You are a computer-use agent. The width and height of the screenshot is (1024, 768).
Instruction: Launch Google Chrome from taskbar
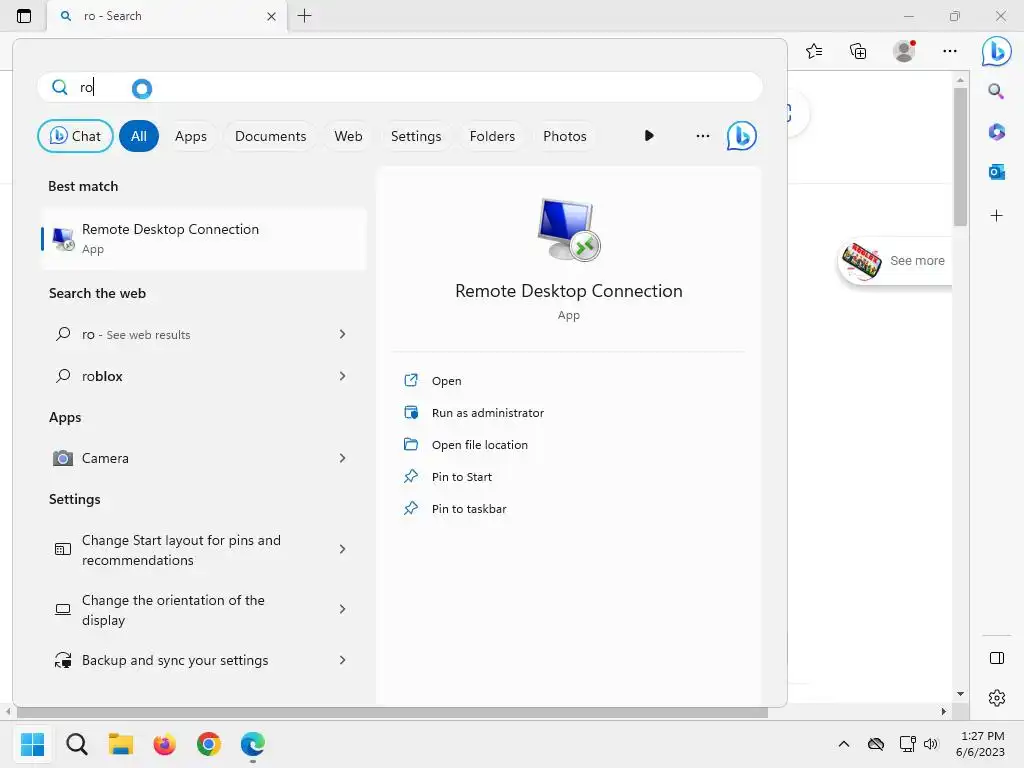coord(209,744)
